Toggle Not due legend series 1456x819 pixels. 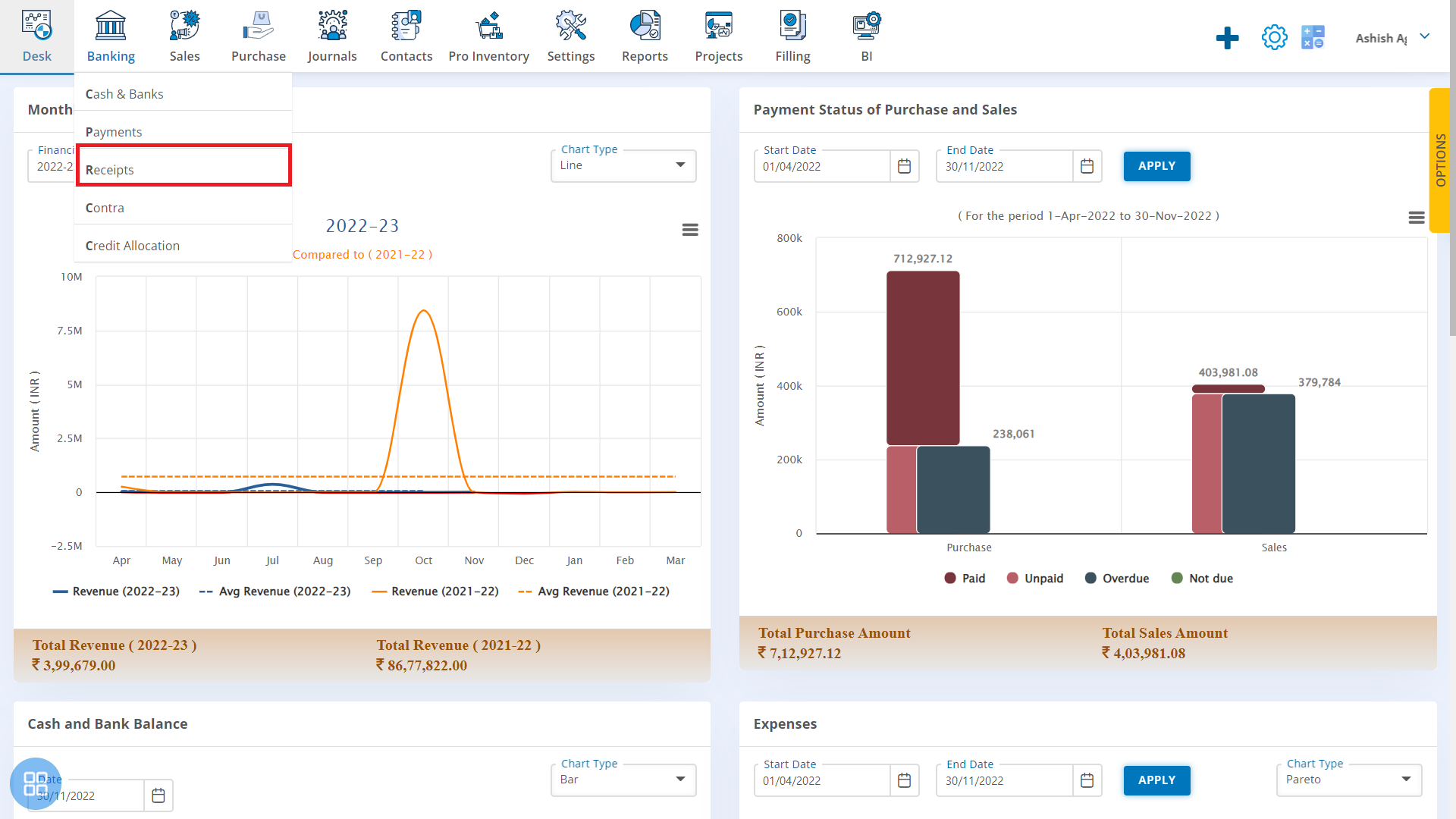pyautogui.click(x=1202, y=579)
